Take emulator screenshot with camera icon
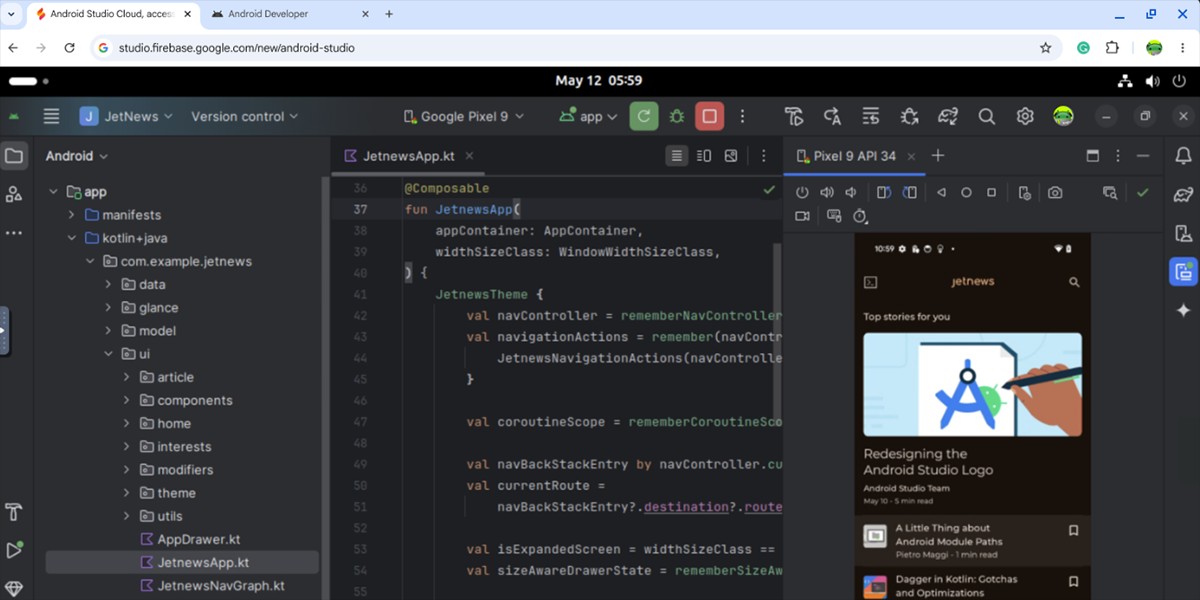 pos(1055,192)
